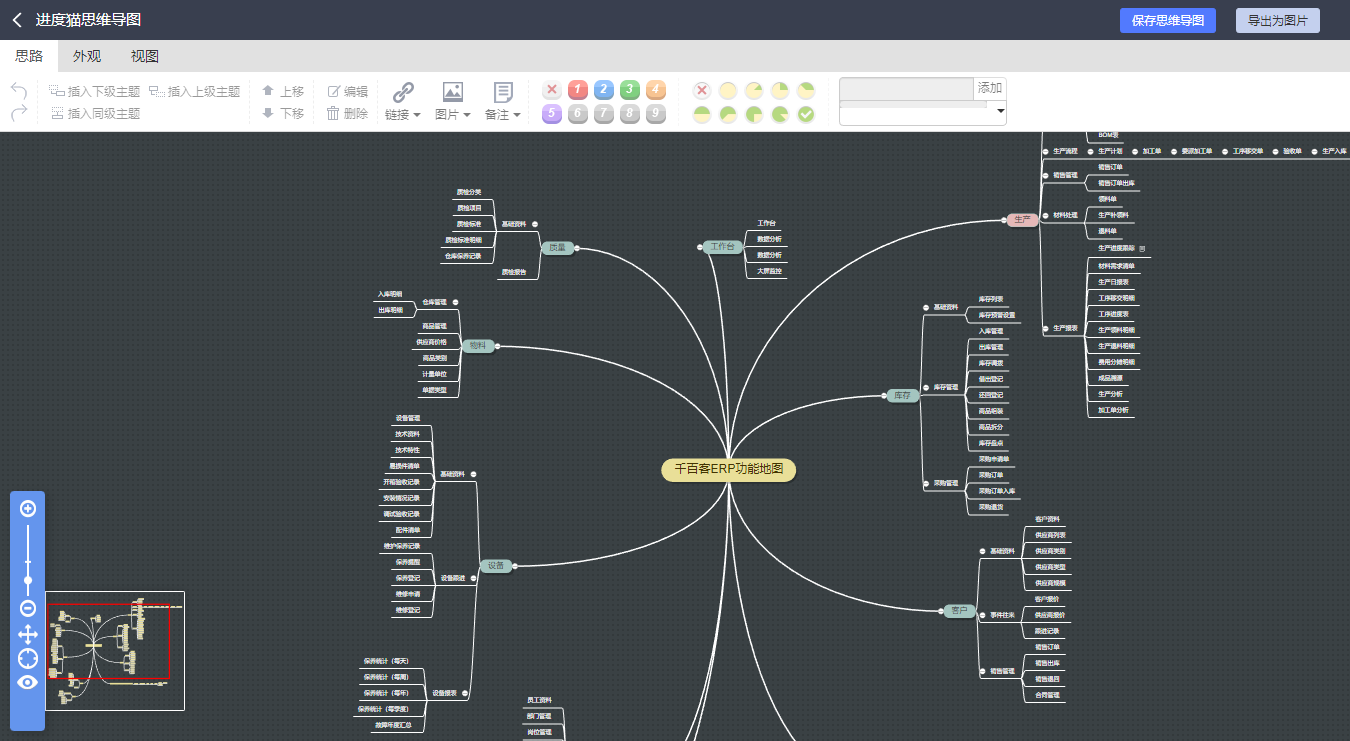Screen dimensions: 1350x741
Task: Click the 添加 button
Action: pos(990,89)
